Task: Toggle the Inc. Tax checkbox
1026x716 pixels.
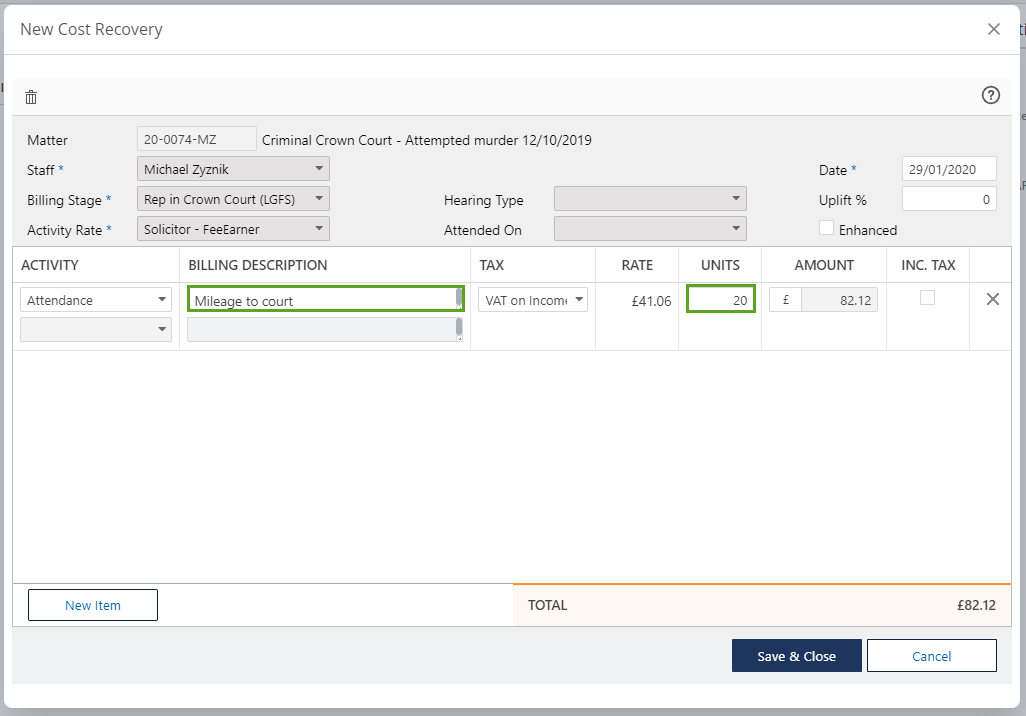Action: click(x=927, y=298)
